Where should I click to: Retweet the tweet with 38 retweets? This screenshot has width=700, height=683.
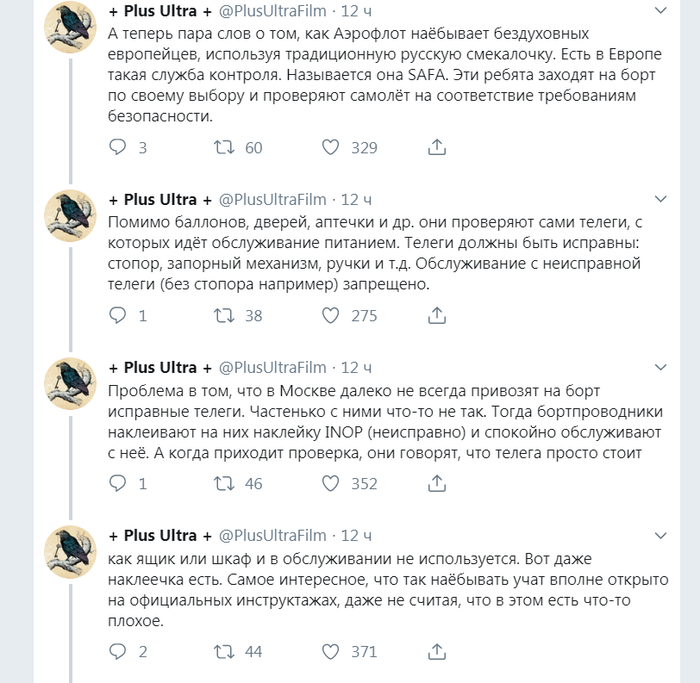(226, 316)
